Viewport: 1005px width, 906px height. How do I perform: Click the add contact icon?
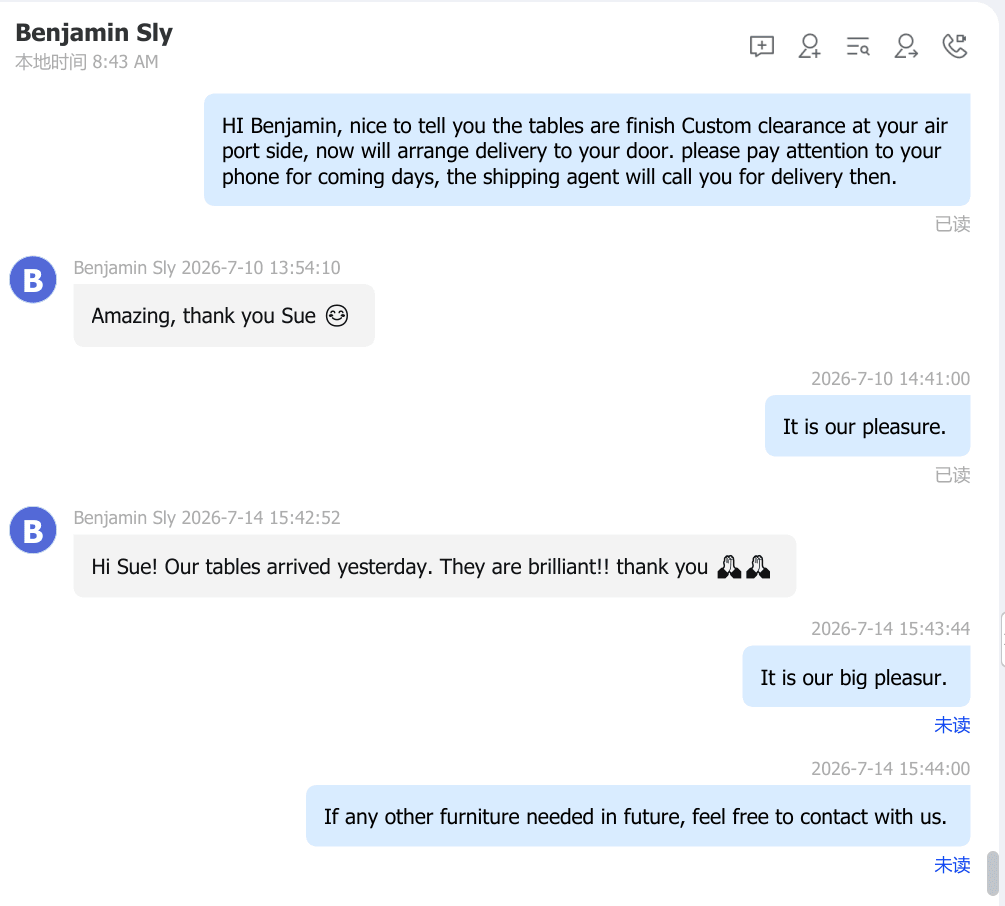pos(810,46)
